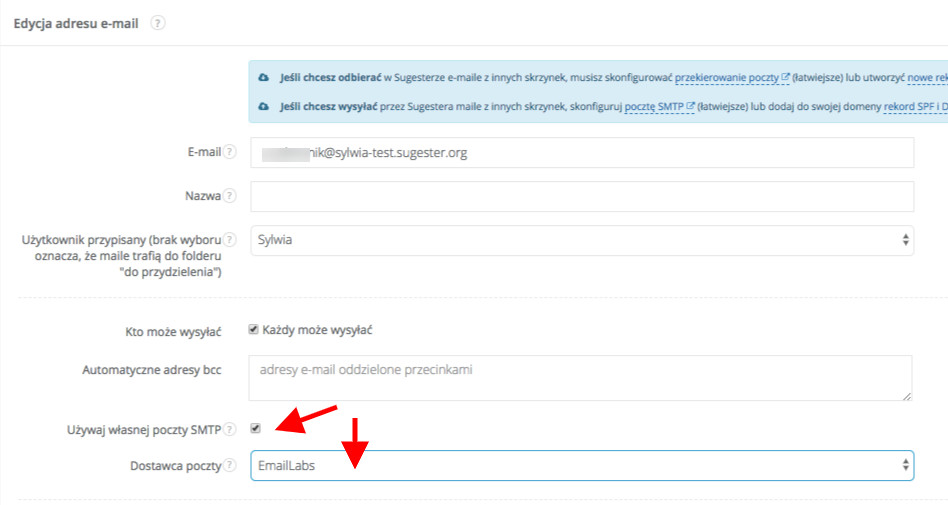Viewport: 948px width, 505px height.
Task: Open the 'pocztę SMTP' link
Action: pyautogui.click(x=654, y=106)
